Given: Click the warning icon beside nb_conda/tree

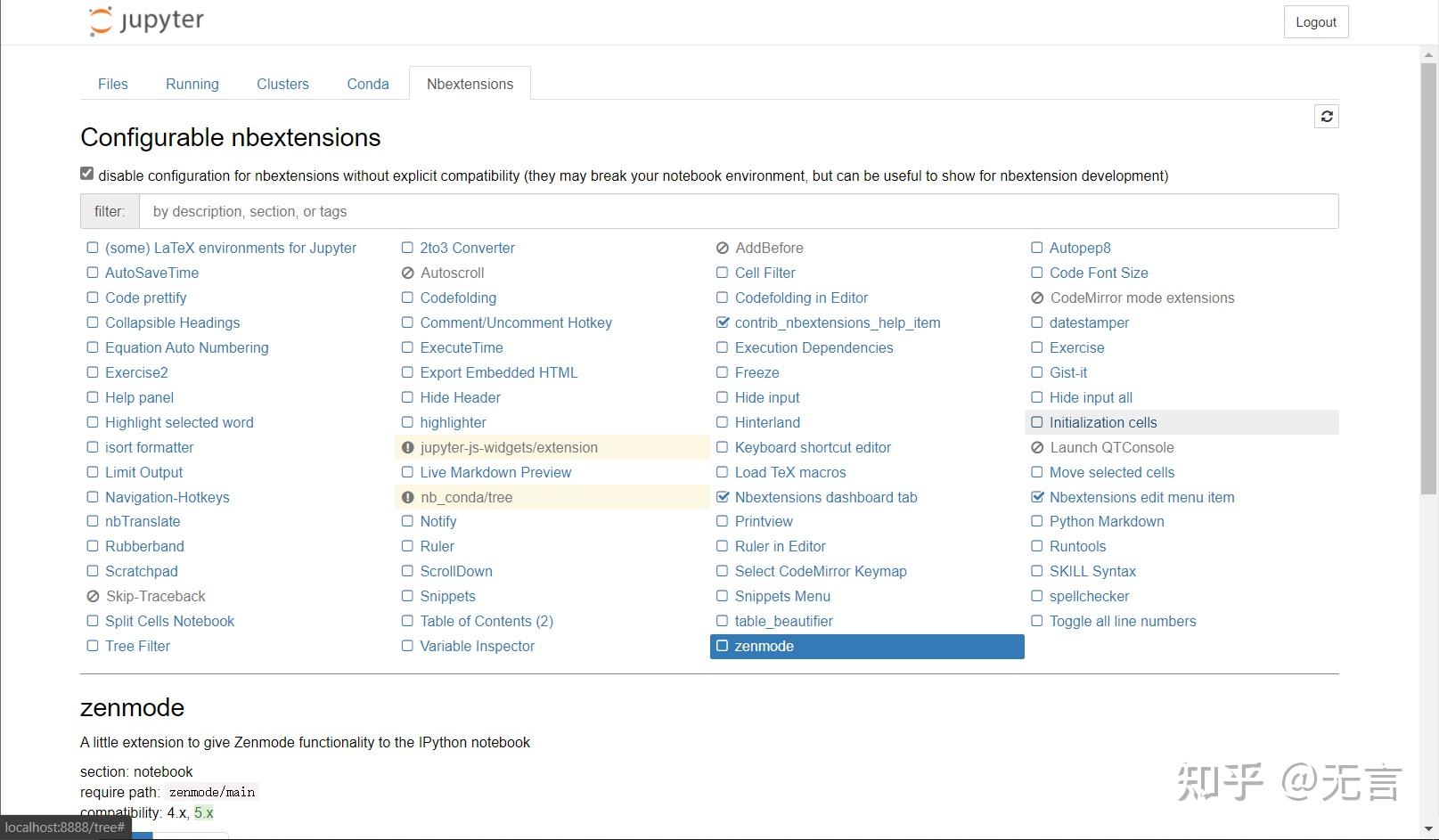Looking at the screenshot, I should pyautogui.click(x=408, y=498).
